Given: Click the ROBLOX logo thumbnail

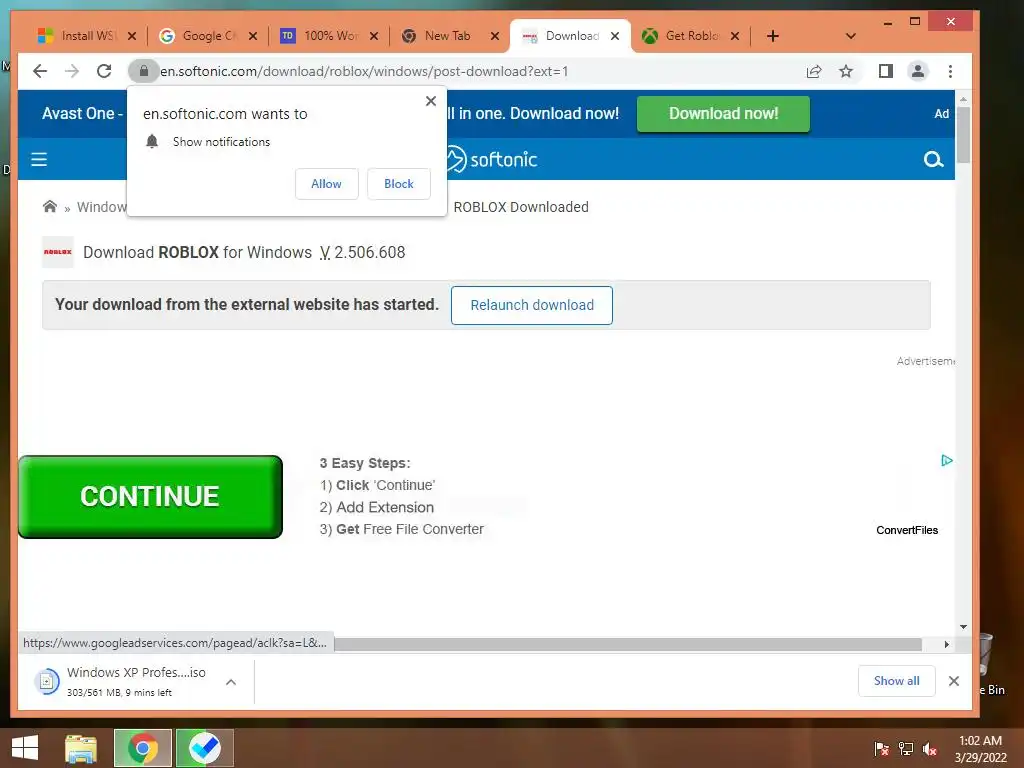Looking at the screenshot, I should (x=58, y=252).
